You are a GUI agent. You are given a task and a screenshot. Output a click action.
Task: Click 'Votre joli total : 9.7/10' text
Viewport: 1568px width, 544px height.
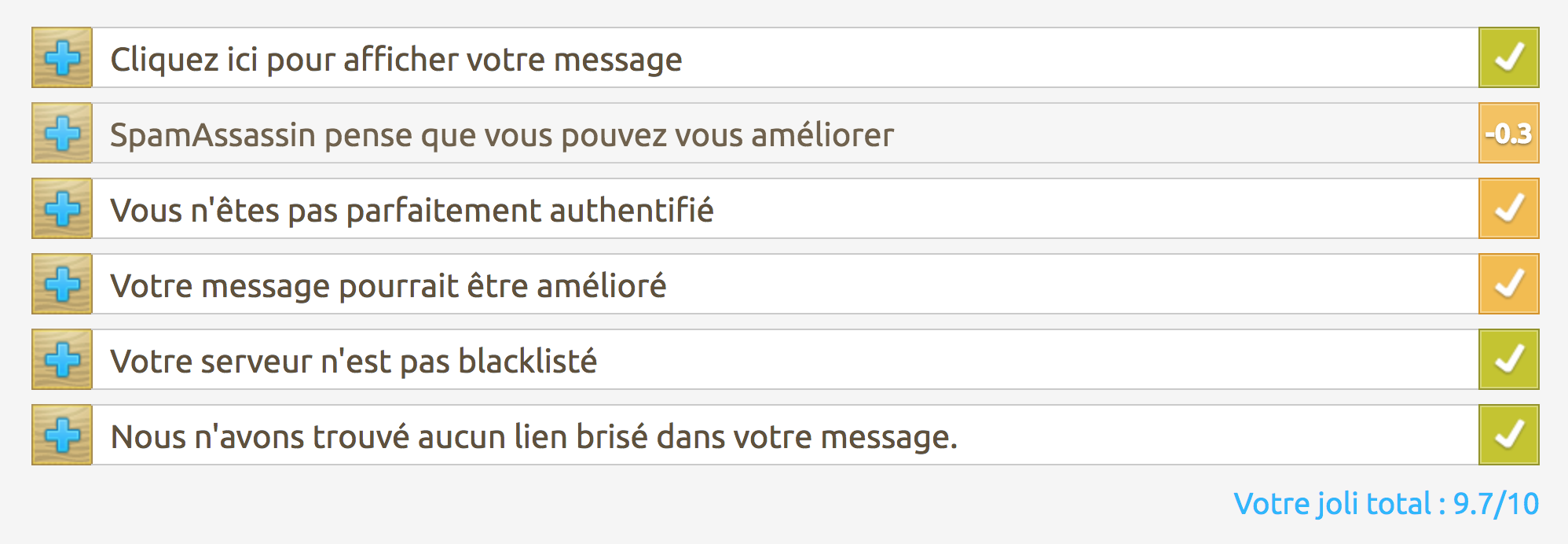(1386, 504)
